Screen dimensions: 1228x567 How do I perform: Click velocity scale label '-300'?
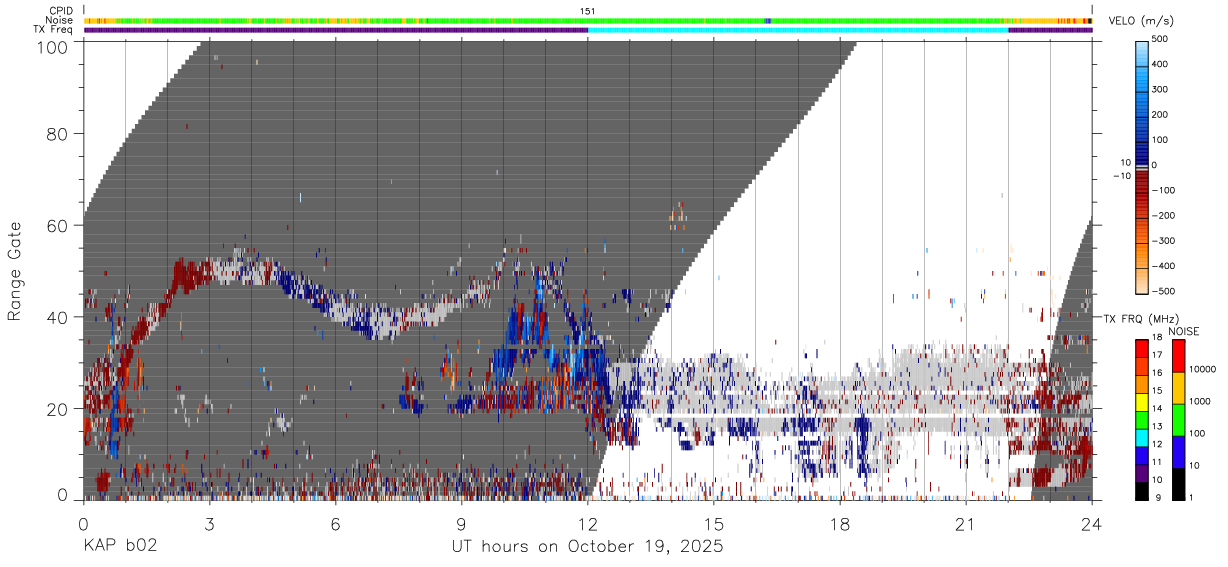click(1164, 241)
